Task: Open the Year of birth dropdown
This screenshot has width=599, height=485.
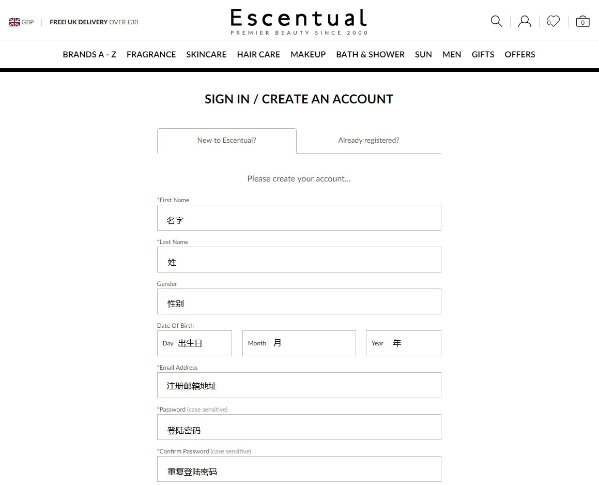Action: point(404,343)
